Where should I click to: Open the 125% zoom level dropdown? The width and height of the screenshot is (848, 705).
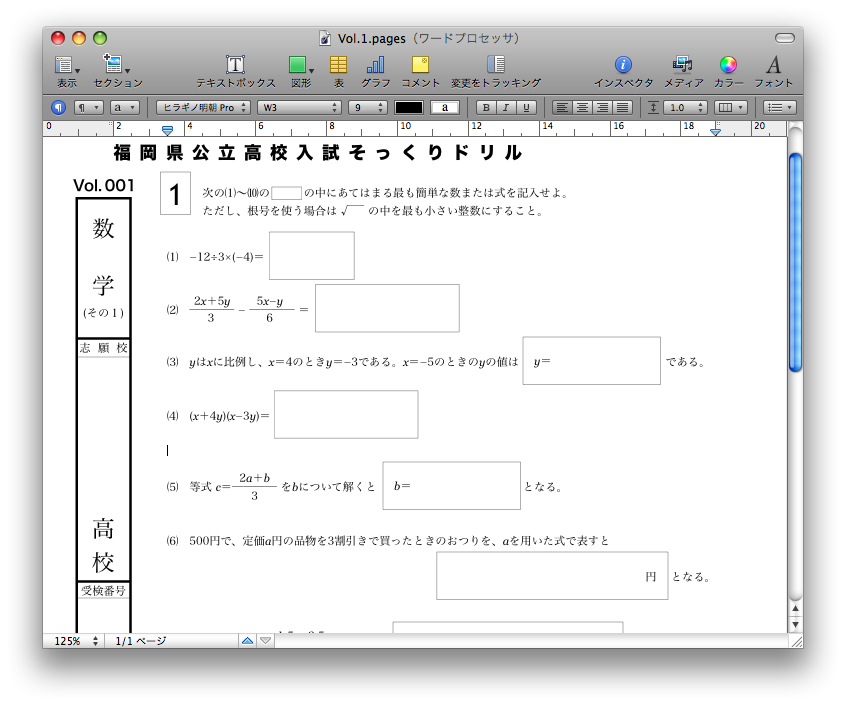click(75, 641)
